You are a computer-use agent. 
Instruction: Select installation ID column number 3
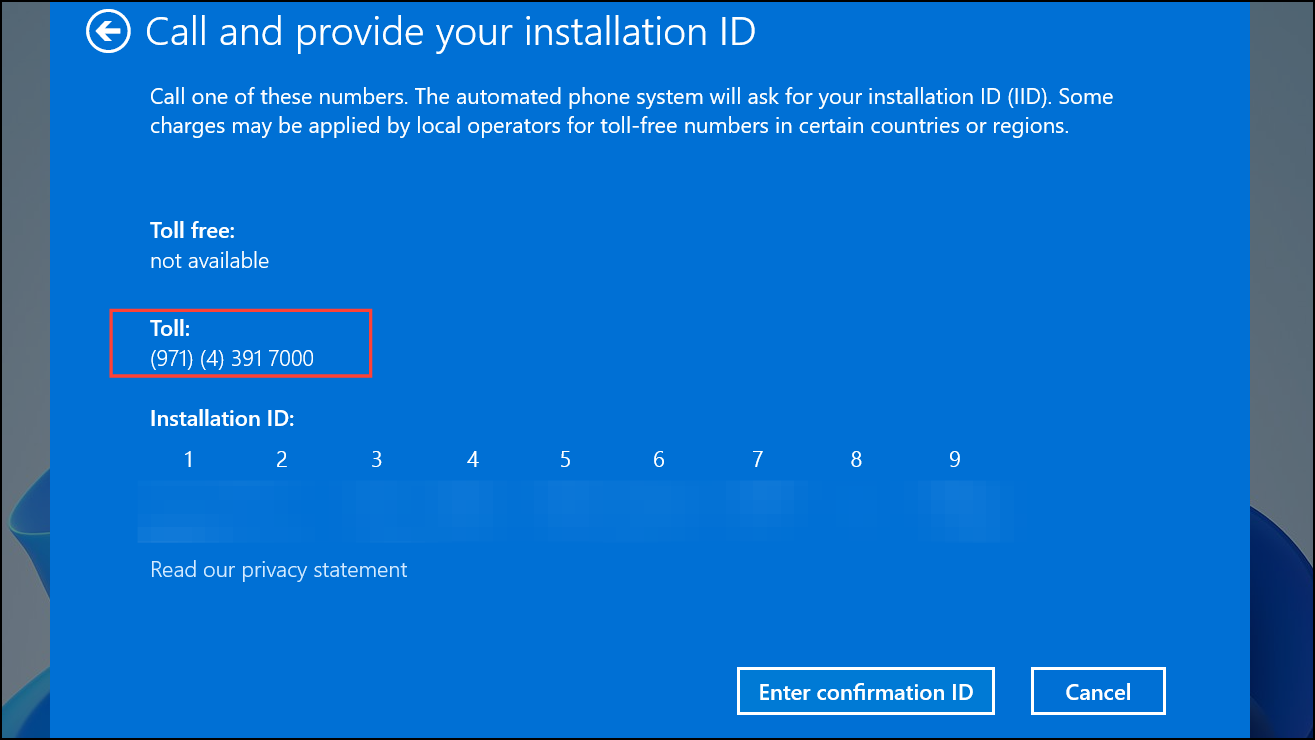point(377,460)
